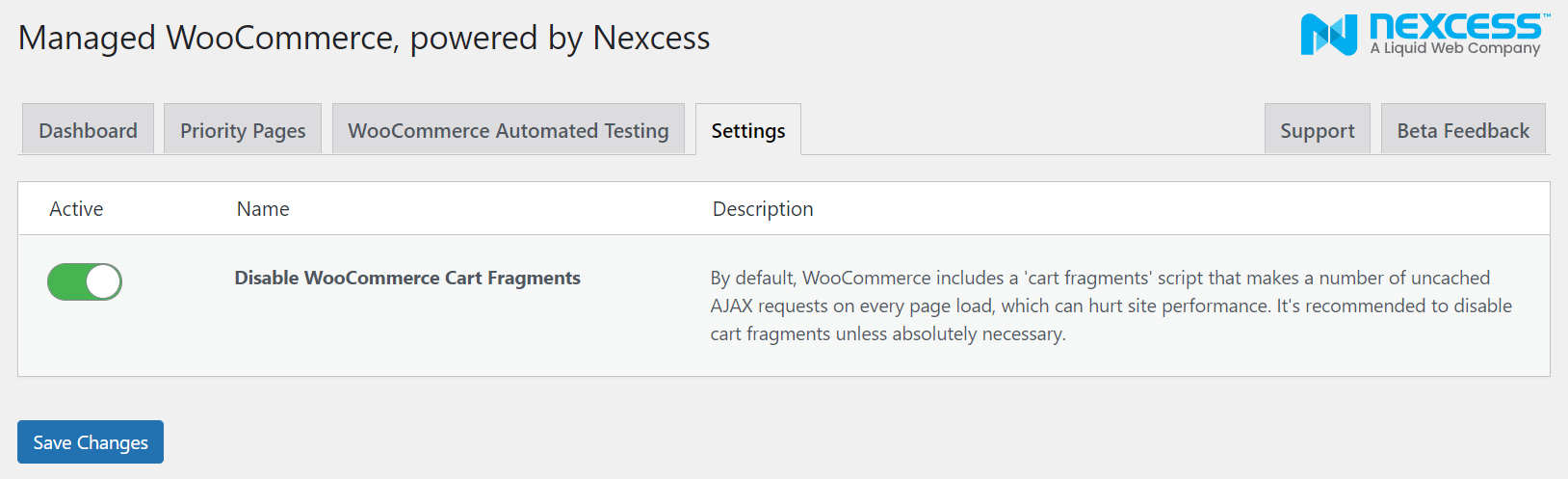The height and width of the screenshot is (479, 1568).
Task: Go to the Support tab
Action: [1317, 130]
